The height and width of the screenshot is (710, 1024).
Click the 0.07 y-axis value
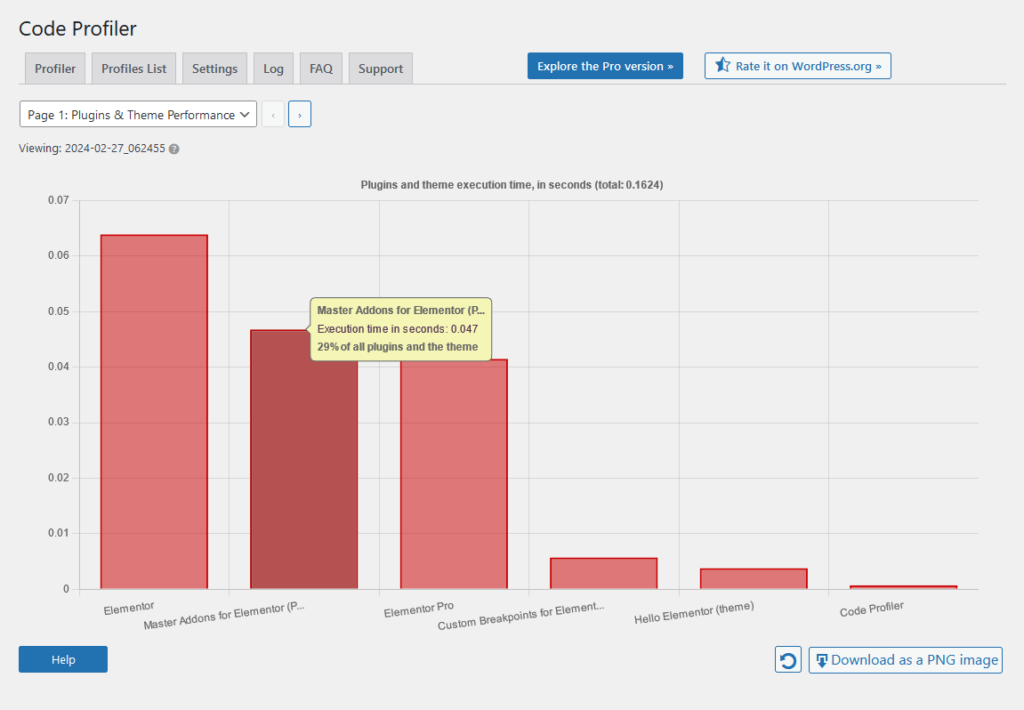58,200
